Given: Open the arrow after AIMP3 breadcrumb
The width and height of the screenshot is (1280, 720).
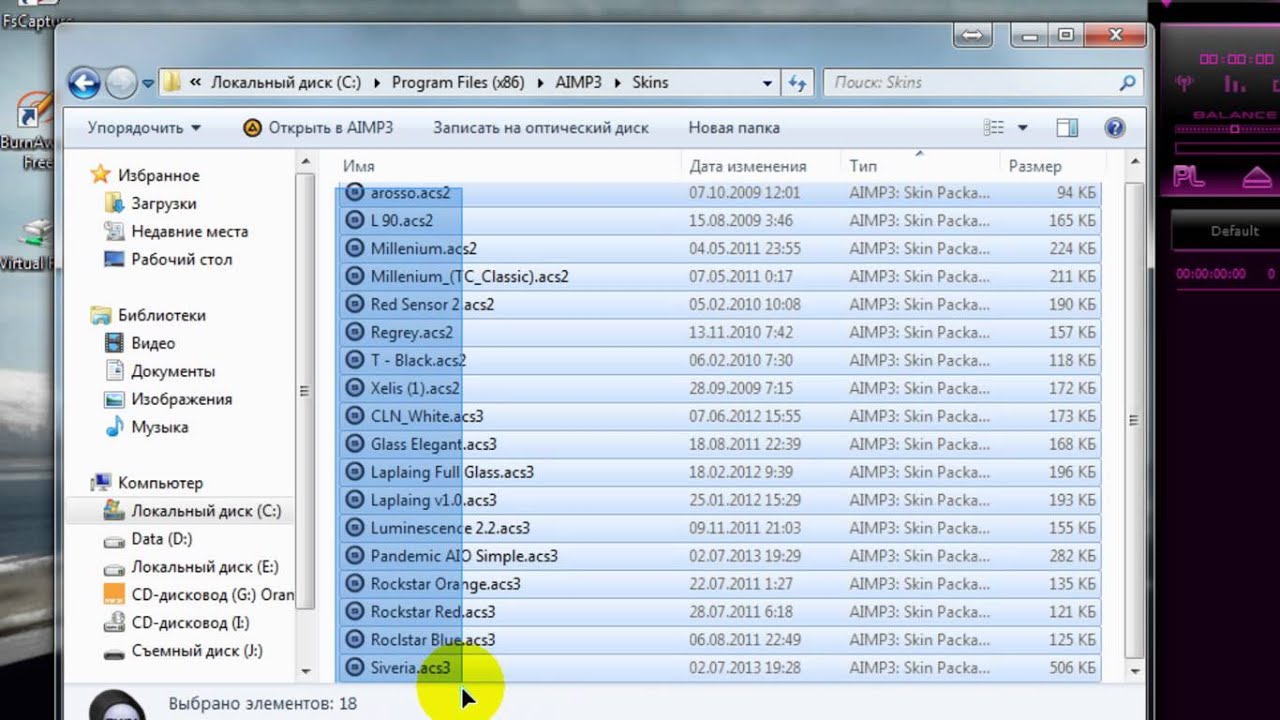Looking at the screenshot, I should 617,83.
